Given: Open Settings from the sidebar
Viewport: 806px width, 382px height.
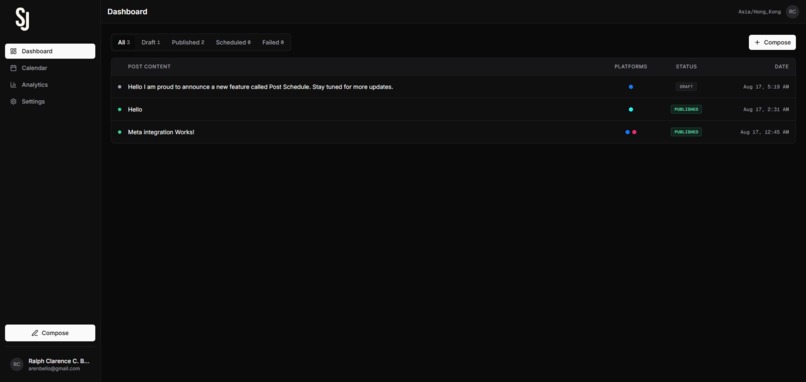Looking at the screenshot, I should (x=50, y=102).
